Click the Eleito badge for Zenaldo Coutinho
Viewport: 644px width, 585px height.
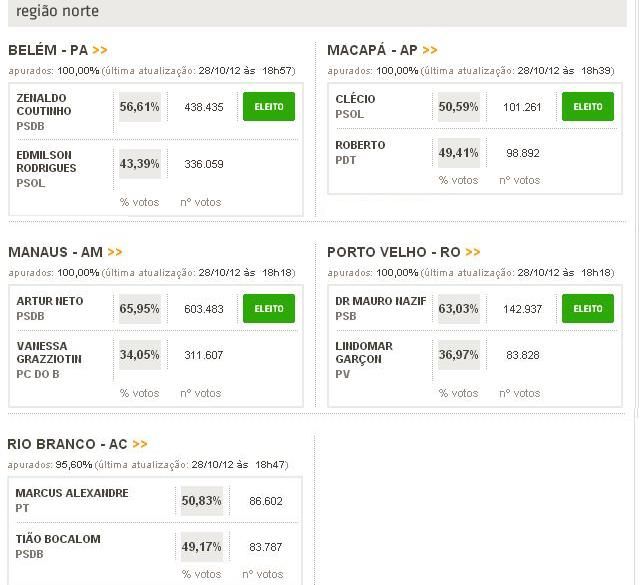tap(268, 106)
